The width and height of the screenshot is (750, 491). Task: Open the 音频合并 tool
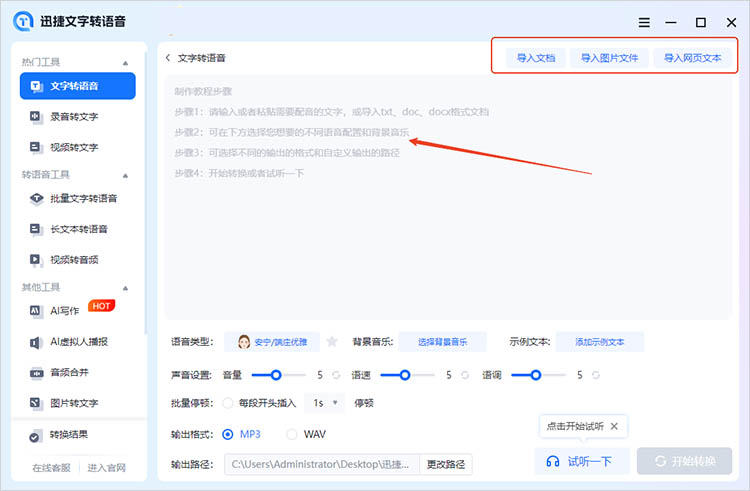pyautogui.click(x=77, y=372)
